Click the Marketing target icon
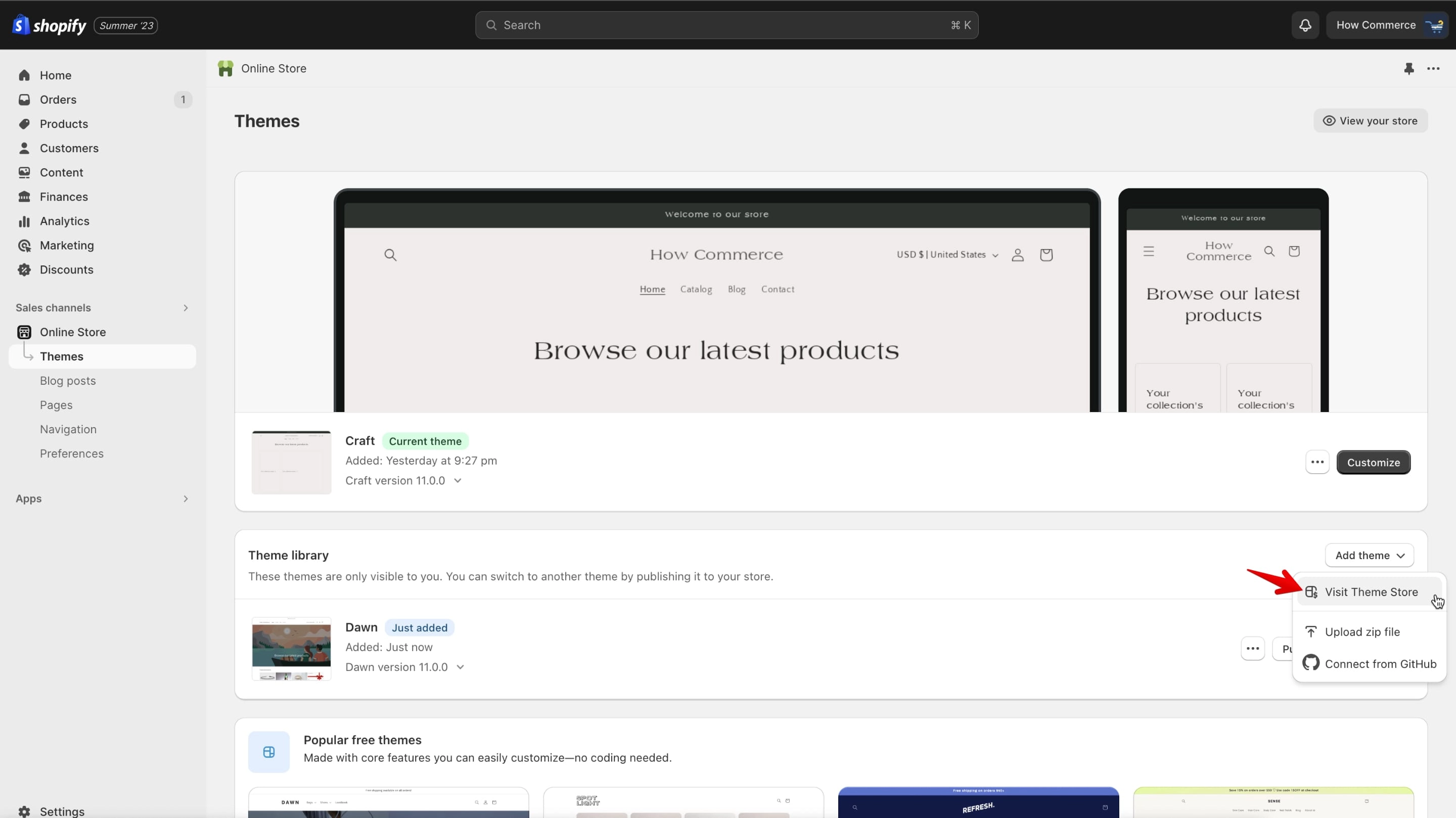 point(24,245)
